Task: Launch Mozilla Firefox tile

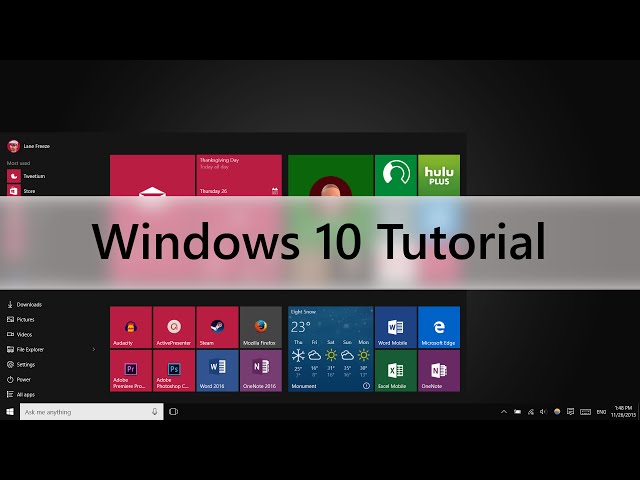Action: point(261,327)
